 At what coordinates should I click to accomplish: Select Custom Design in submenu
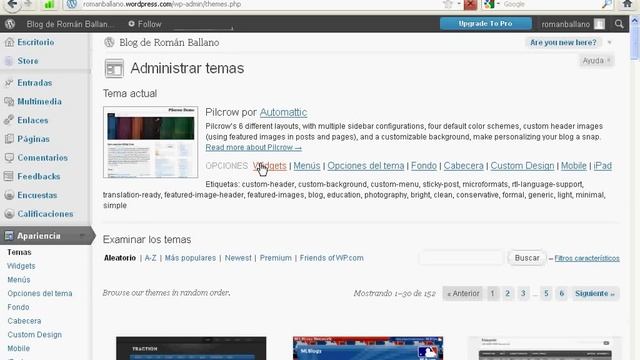[35, 335]
